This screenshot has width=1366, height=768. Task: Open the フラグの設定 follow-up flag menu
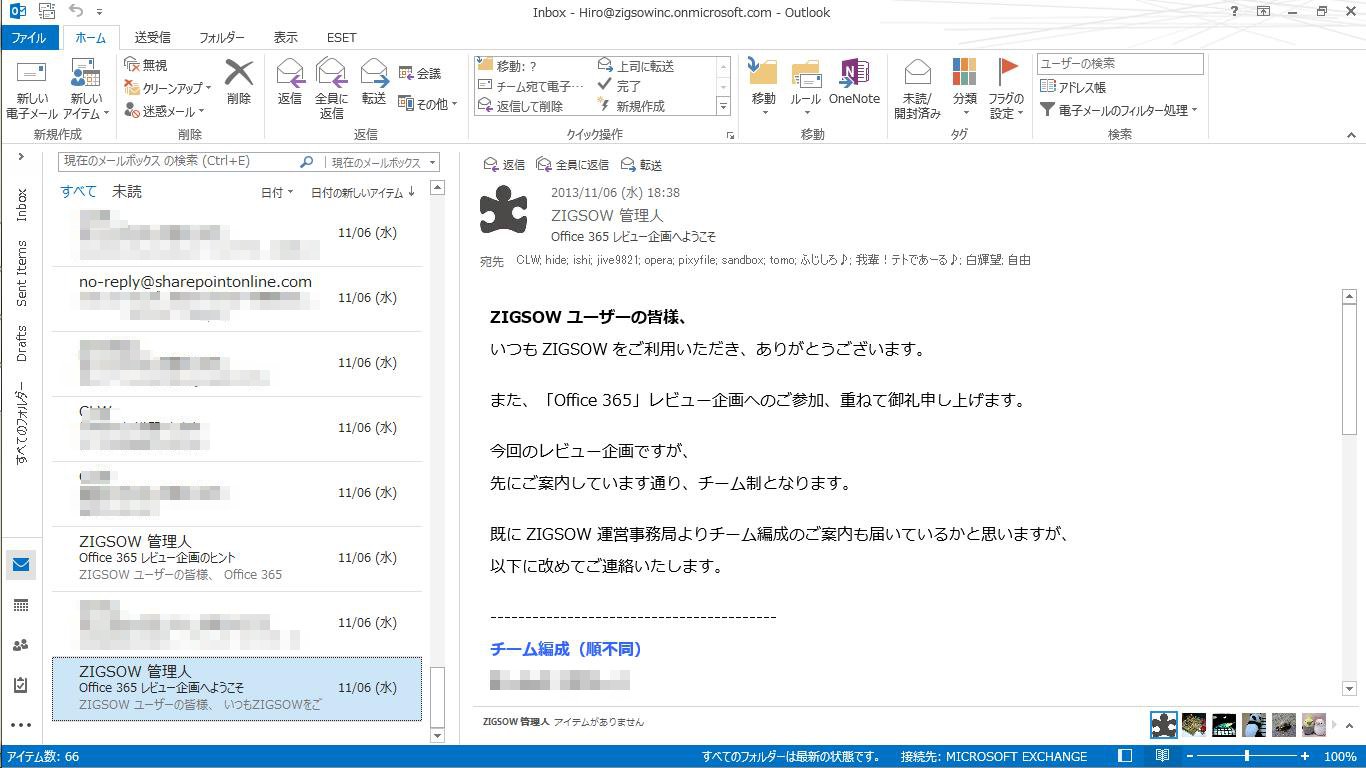point(1006,89)
